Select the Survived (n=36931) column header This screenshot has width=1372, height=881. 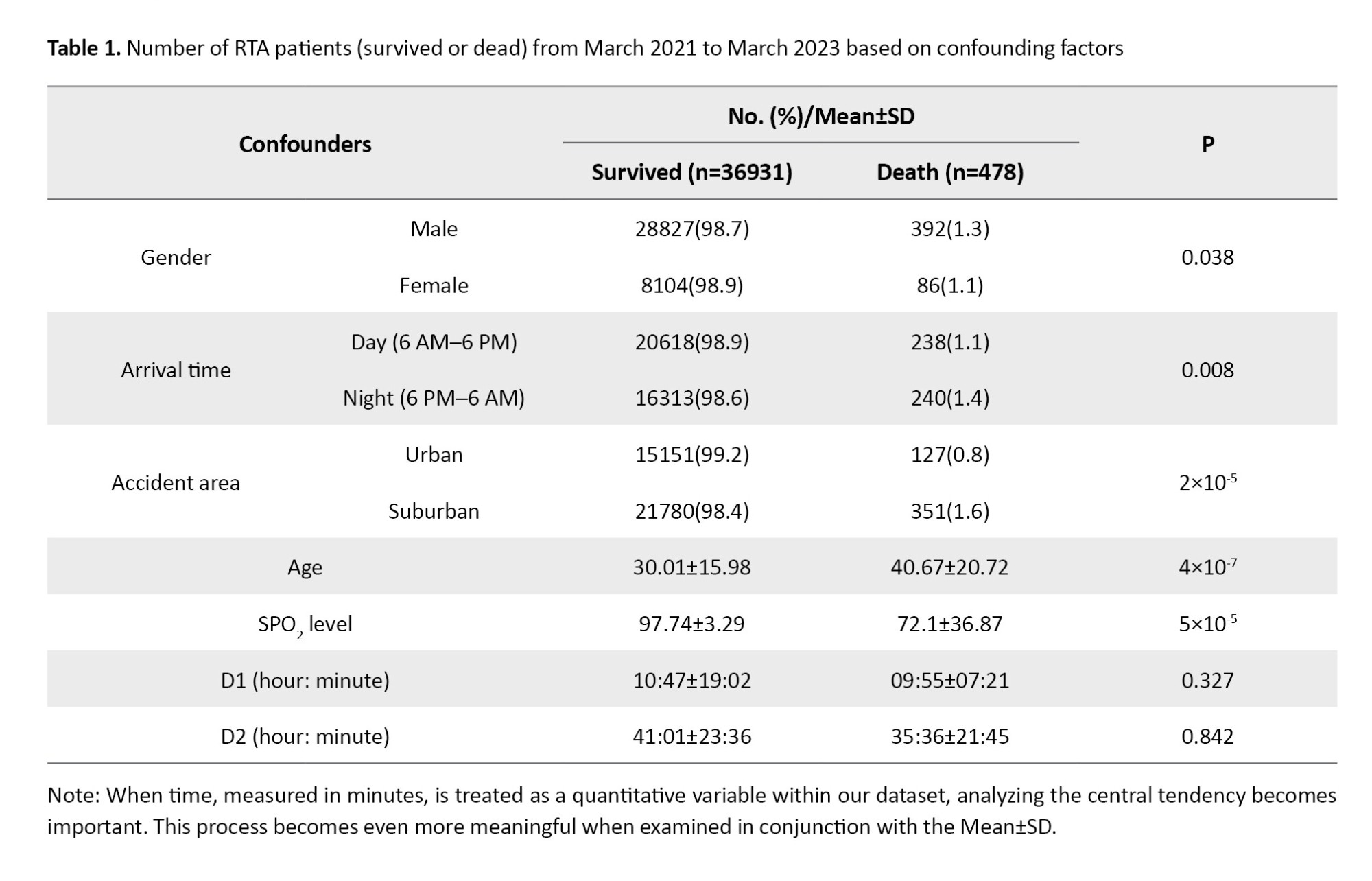tap(691, 172)
